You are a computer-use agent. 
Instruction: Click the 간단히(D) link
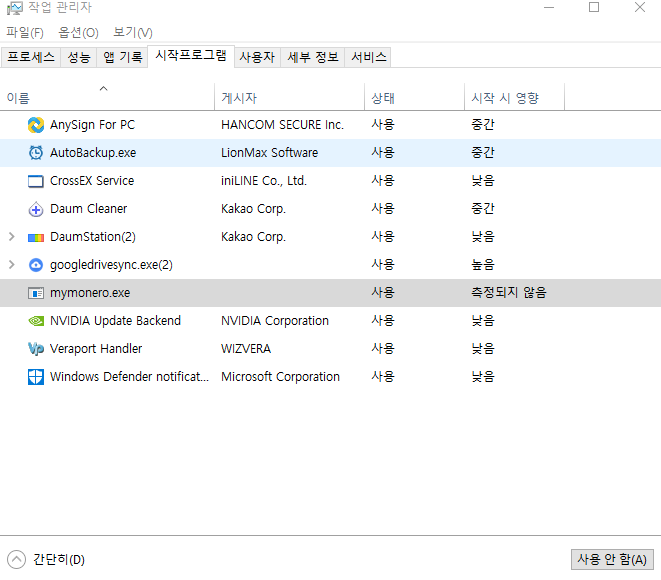(59, 560)
